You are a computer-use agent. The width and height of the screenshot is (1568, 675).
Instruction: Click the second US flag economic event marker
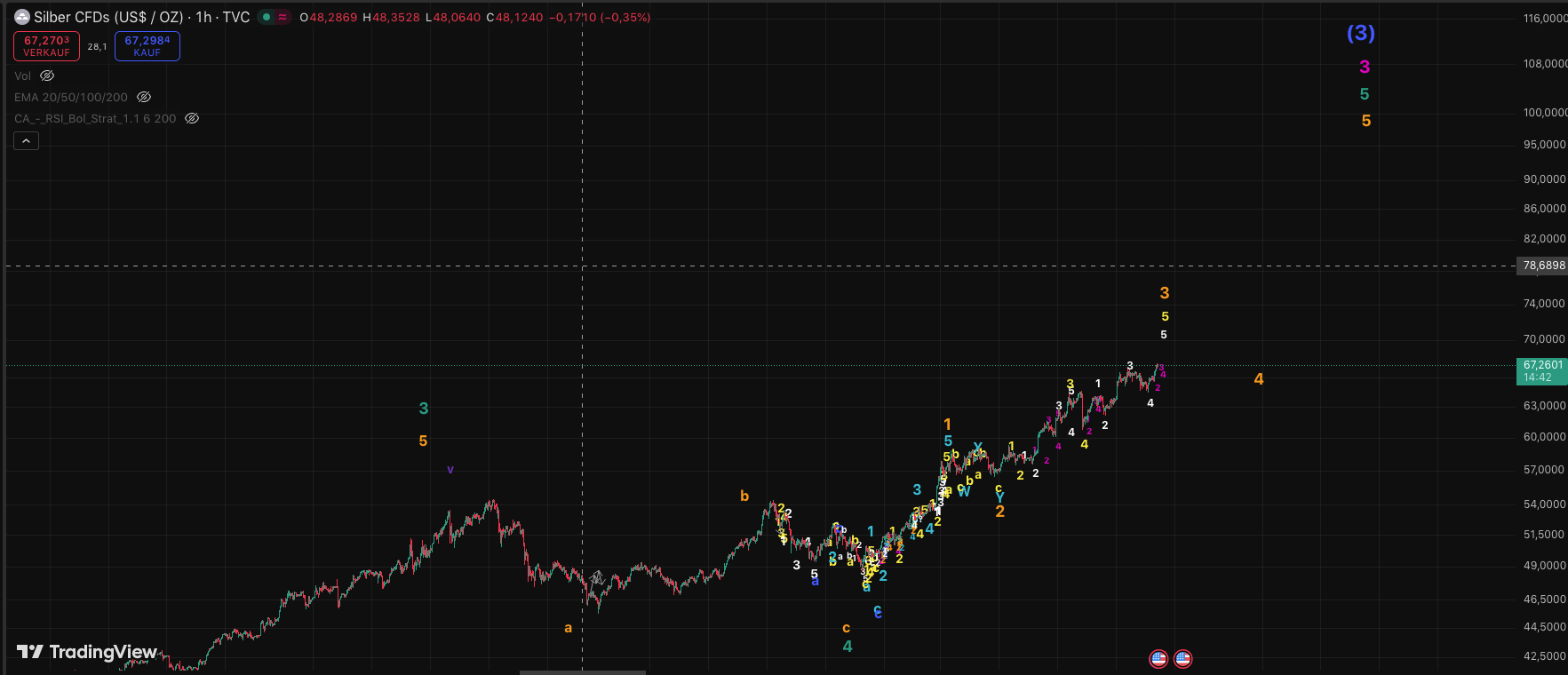pos(1182,658)
